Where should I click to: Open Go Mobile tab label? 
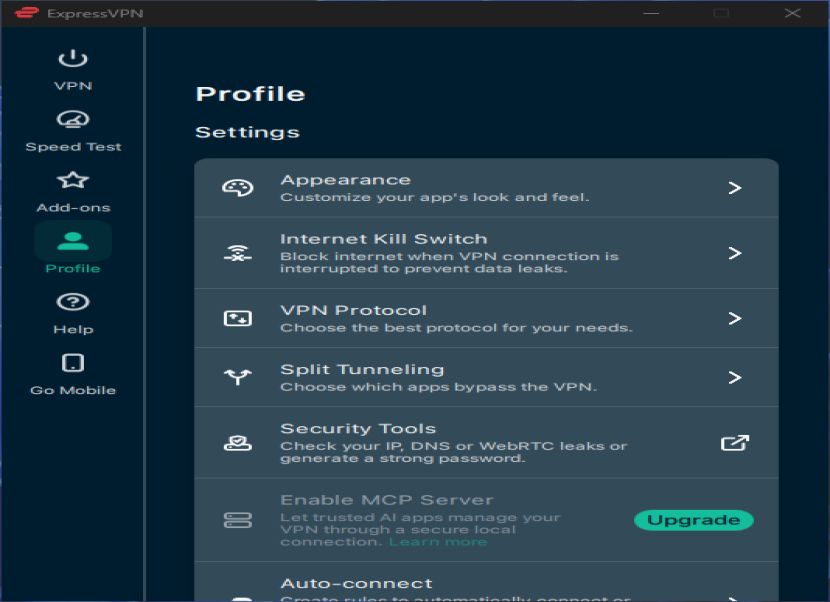pyautogui.click(x=73, y=390)
